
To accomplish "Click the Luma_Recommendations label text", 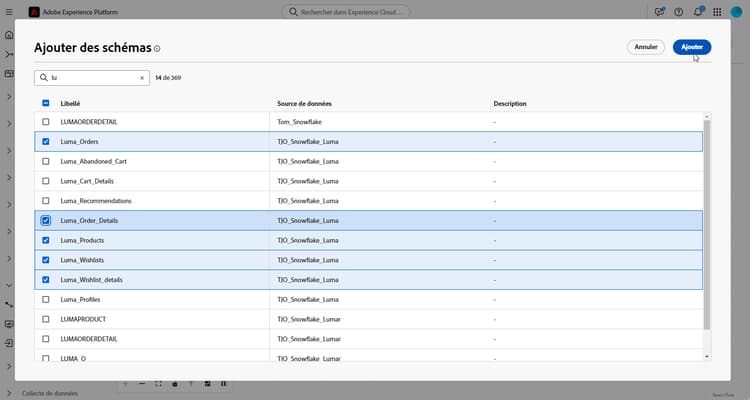I will click(96, 200).
